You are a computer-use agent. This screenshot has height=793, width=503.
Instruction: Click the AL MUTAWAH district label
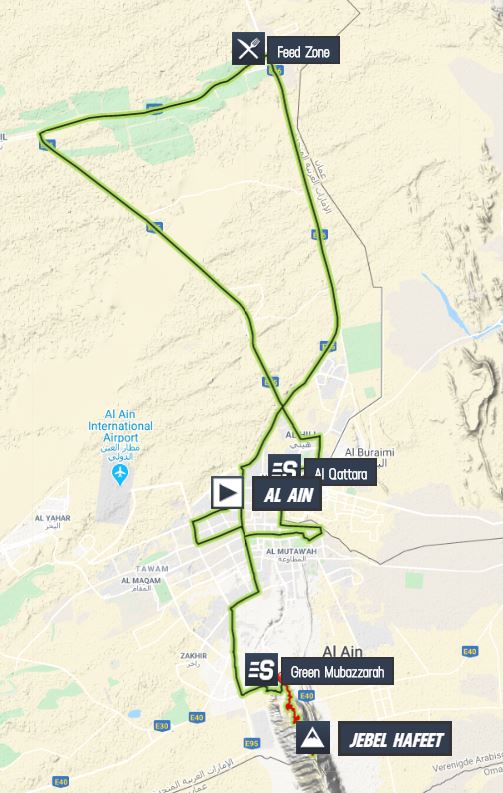tap(291, 551)
